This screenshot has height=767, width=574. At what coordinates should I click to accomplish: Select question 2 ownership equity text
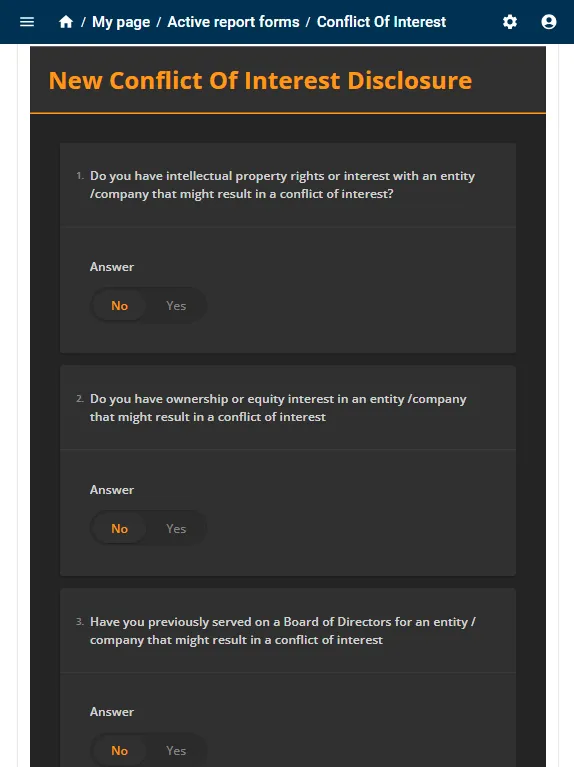click(278, 408)
